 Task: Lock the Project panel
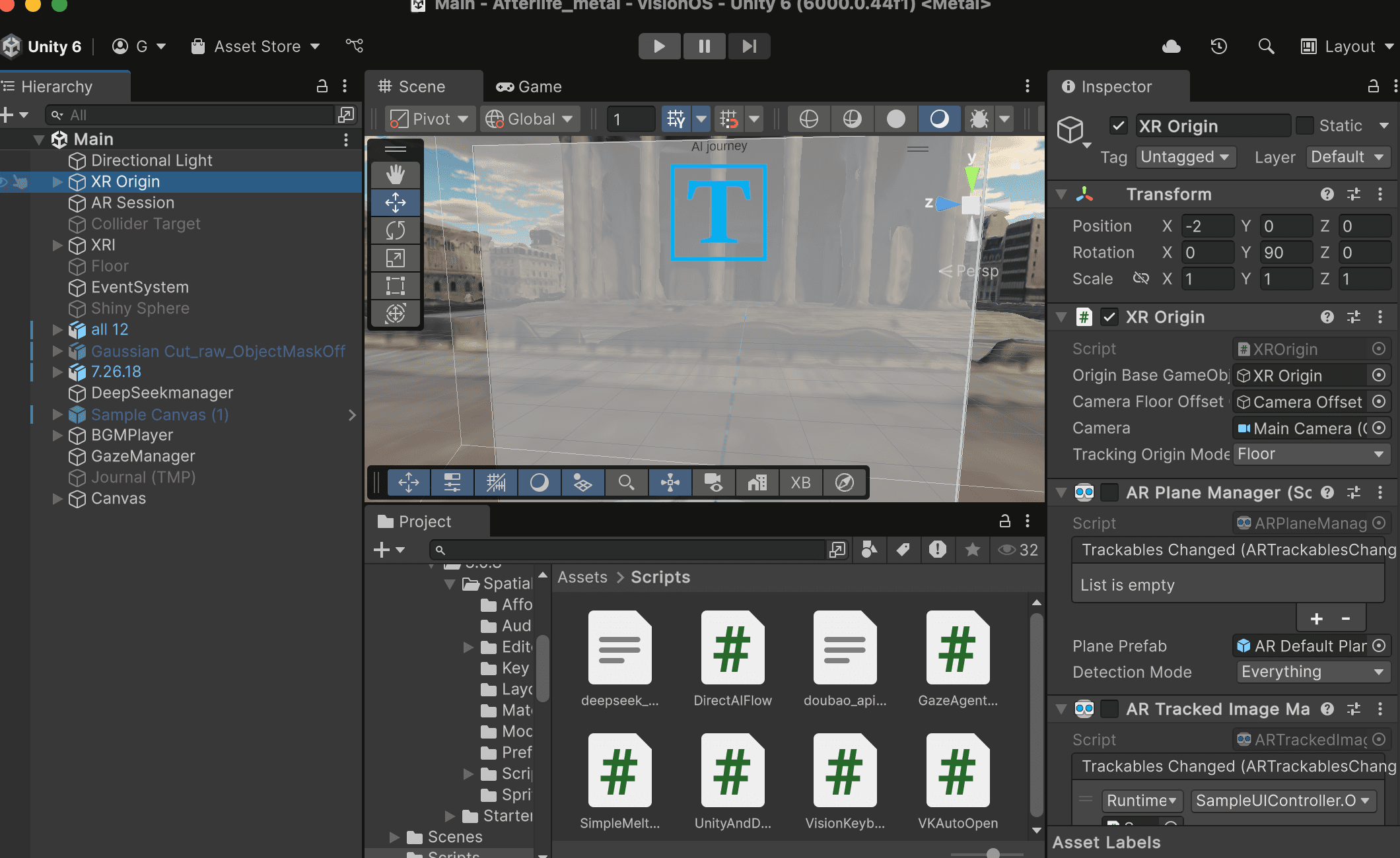(x=1005, y=521)
